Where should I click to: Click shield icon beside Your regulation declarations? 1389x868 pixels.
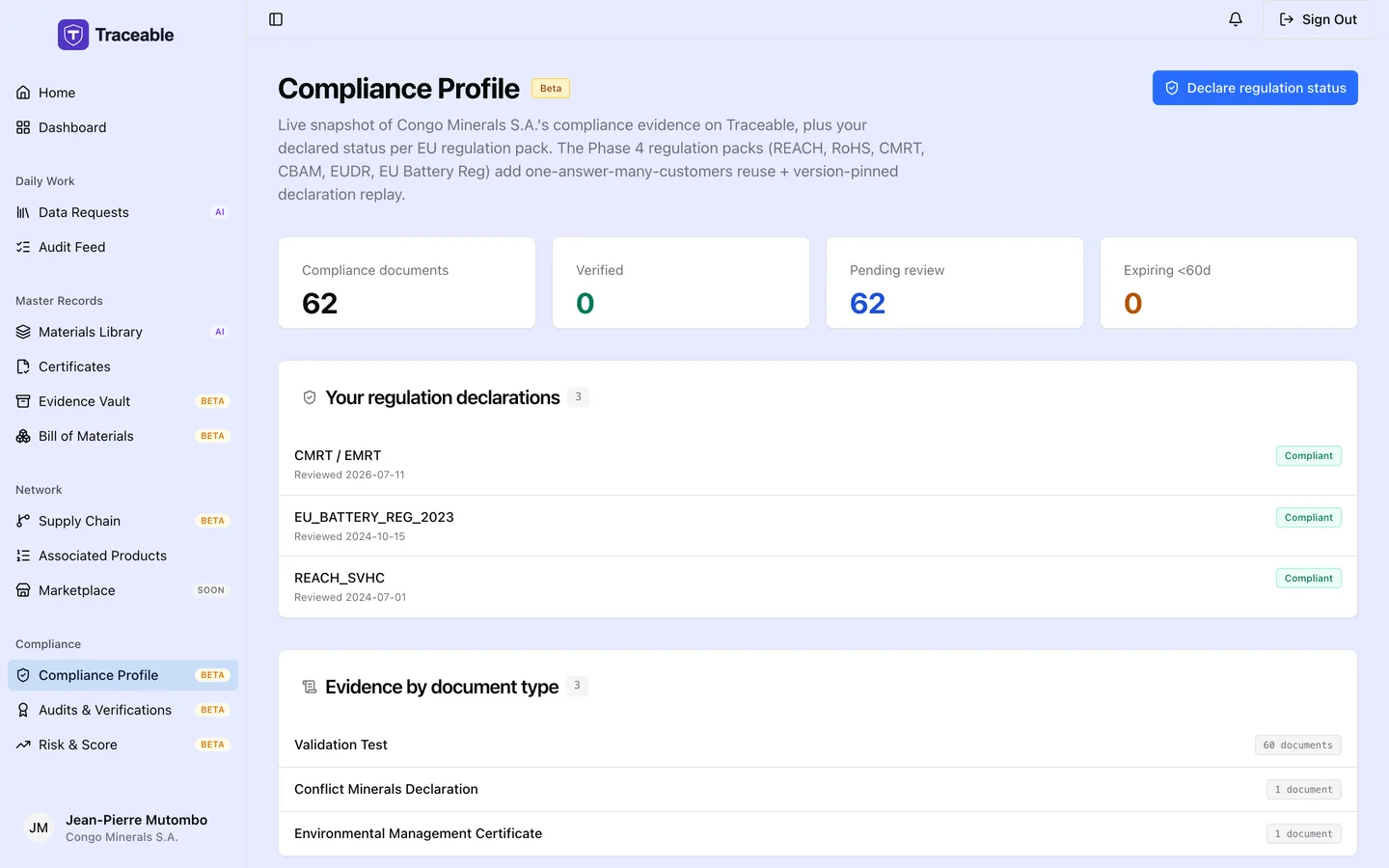(x=310, y=397)
